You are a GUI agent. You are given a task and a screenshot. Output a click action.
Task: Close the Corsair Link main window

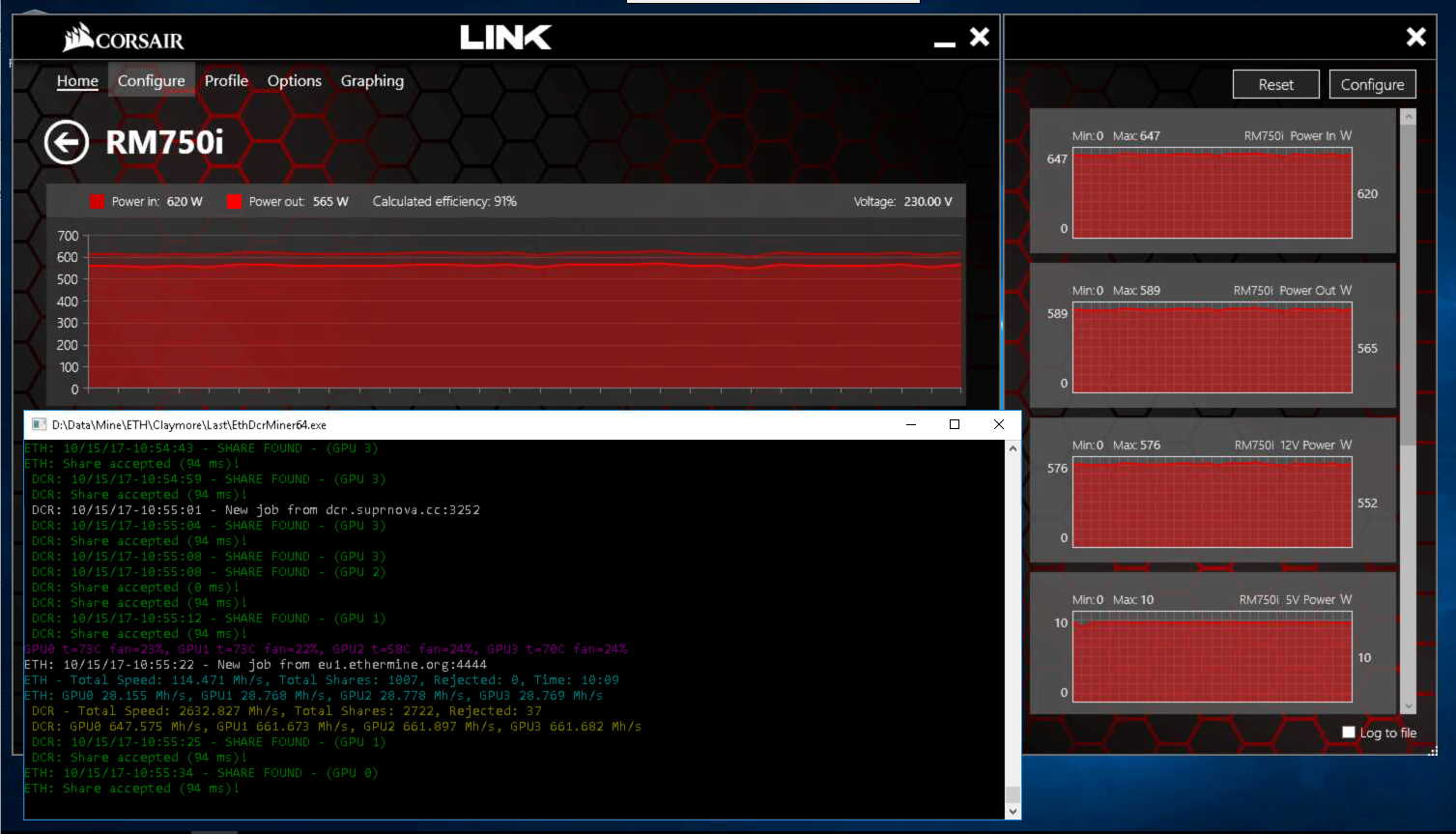[x=980, y=37]
